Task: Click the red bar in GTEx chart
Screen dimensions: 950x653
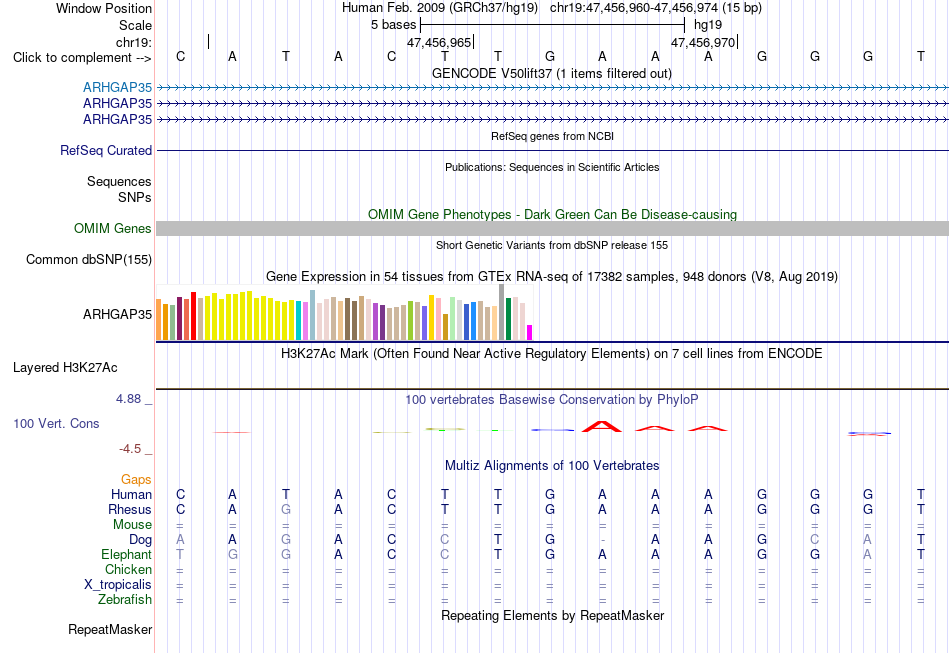Action: coord(194,316)
